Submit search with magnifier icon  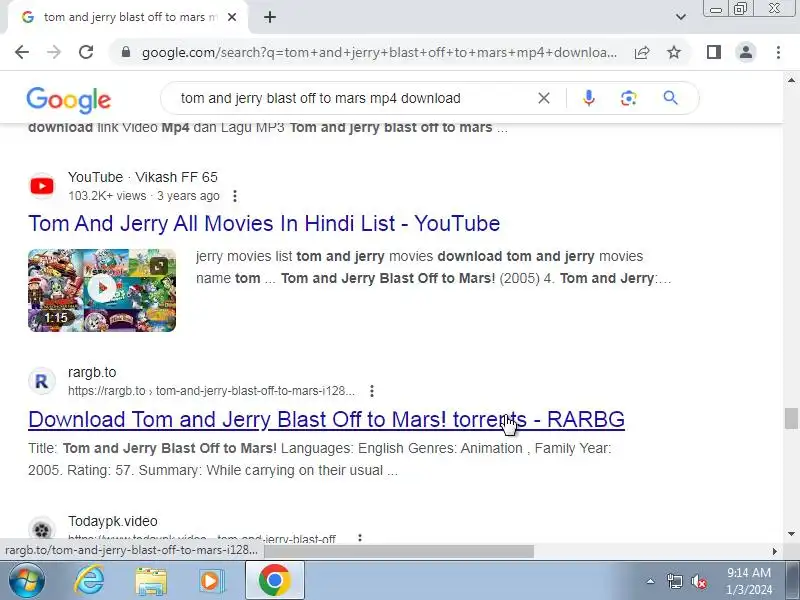tap(670, 98)
